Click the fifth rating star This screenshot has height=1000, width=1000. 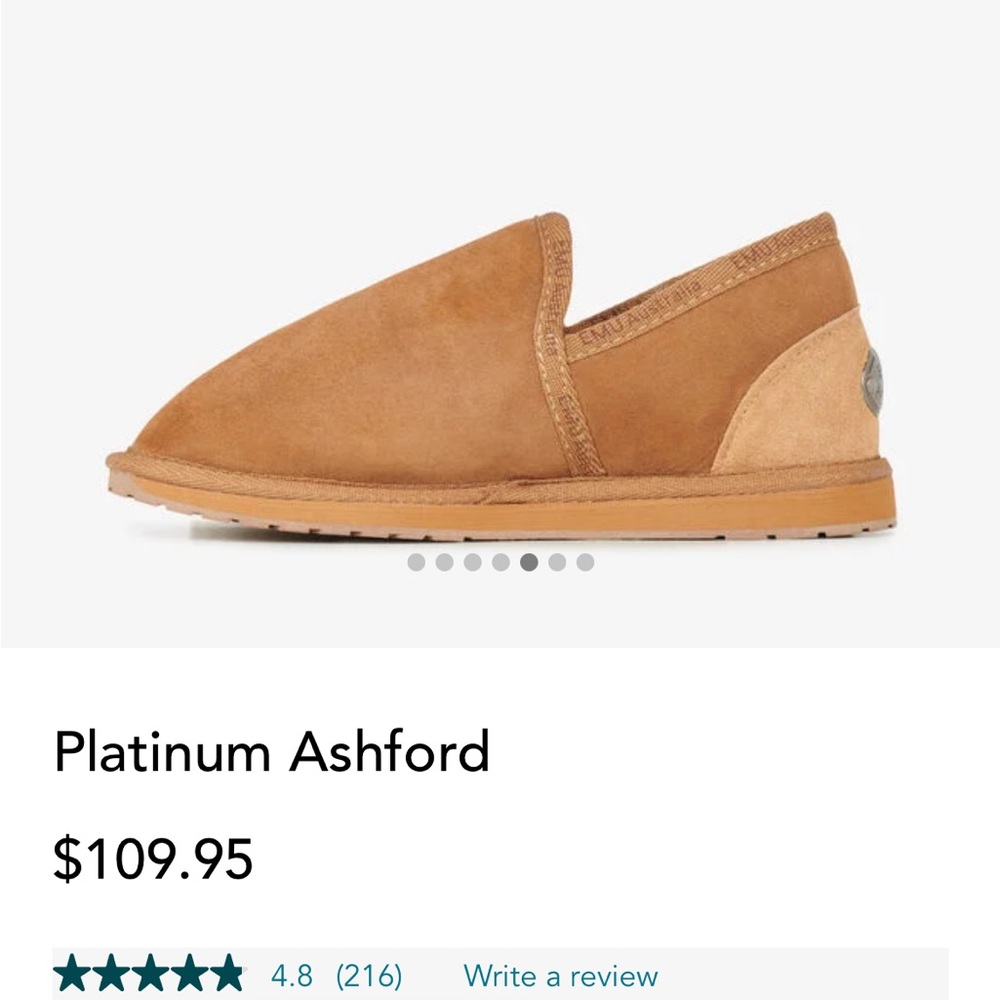pos(227,974)
